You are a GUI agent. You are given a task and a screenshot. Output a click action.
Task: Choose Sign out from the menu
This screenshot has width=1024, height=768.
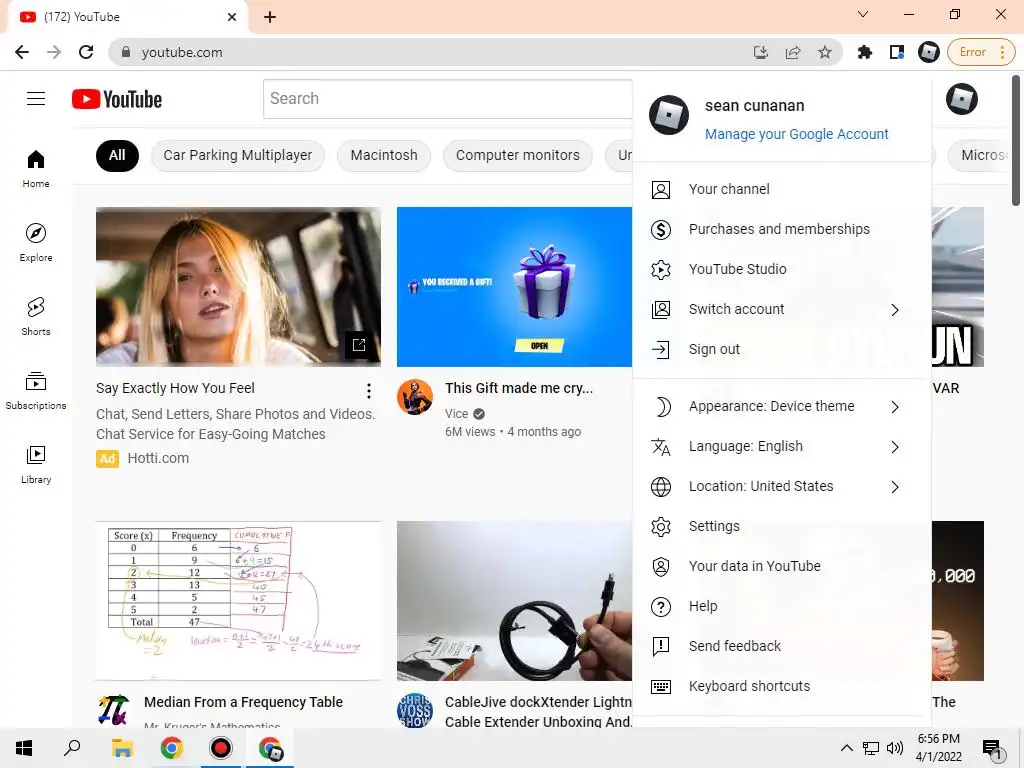pyautogui.click(x=782, y=349)
